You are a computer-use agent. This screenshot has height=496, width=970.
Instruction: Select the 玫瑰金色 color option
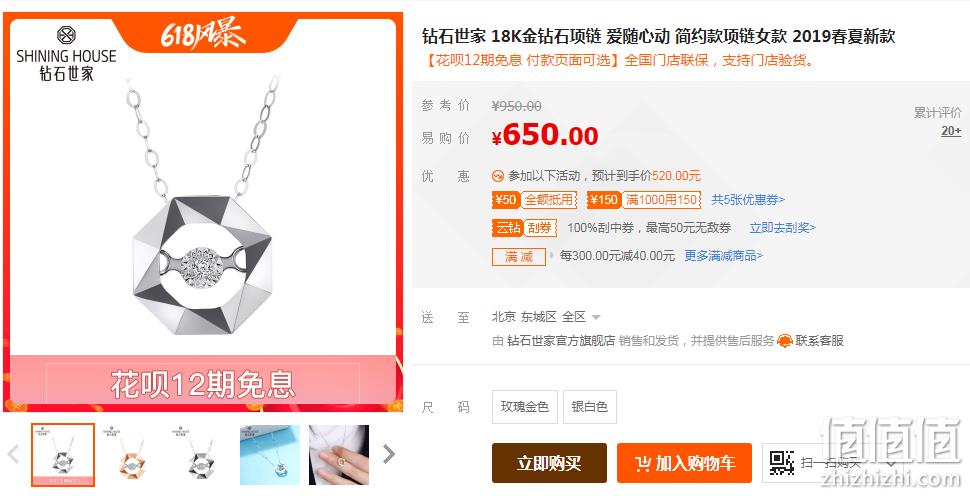[x=525, y=407]
